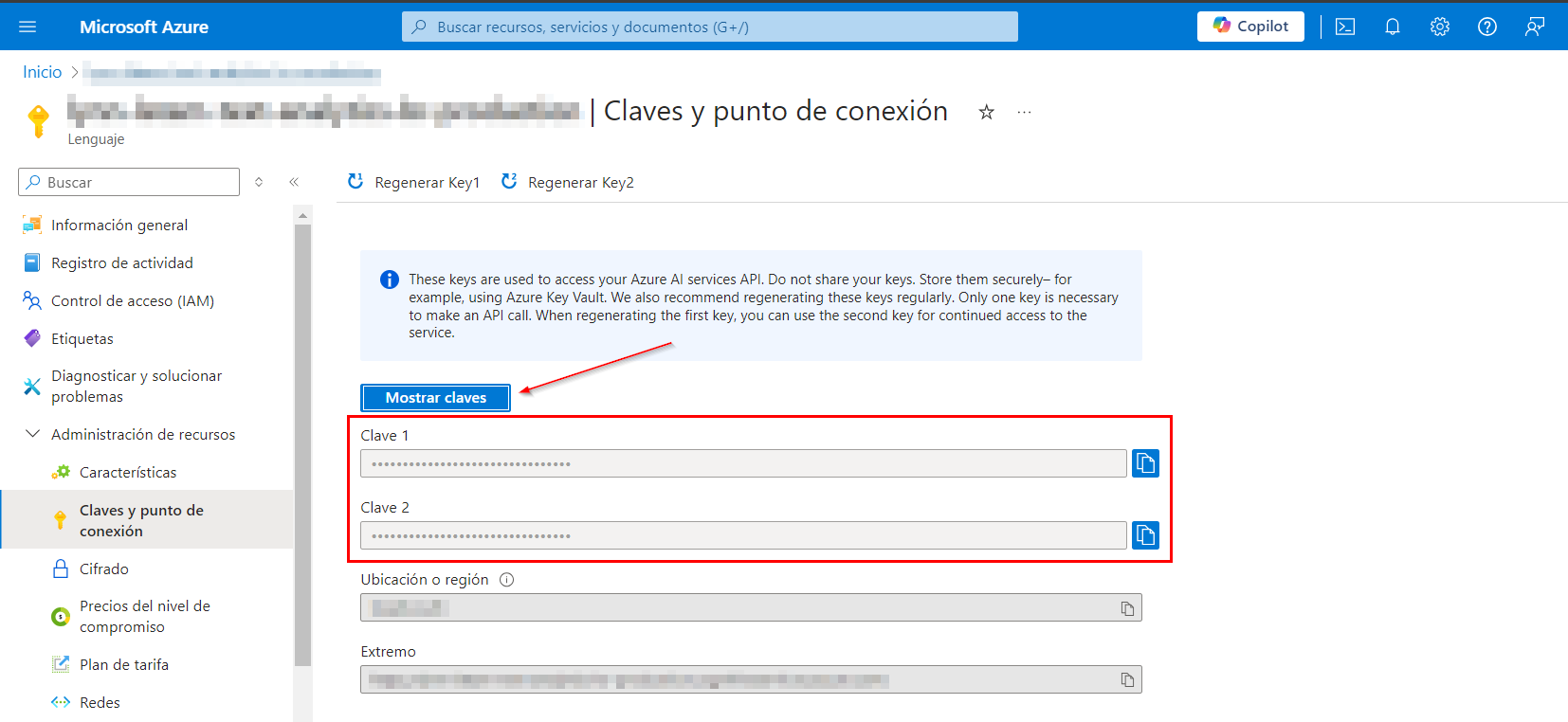Show info tooltip for Ubicación o región
This screenshot has width=1568, height=722.
tap(506, 580)
